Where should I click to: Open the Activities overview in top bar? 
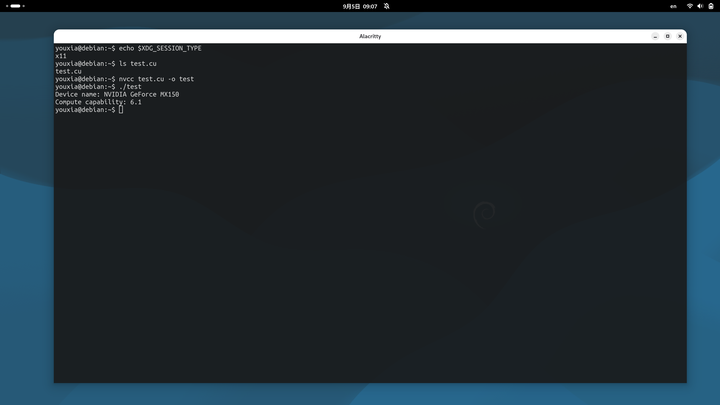(15, 6)
